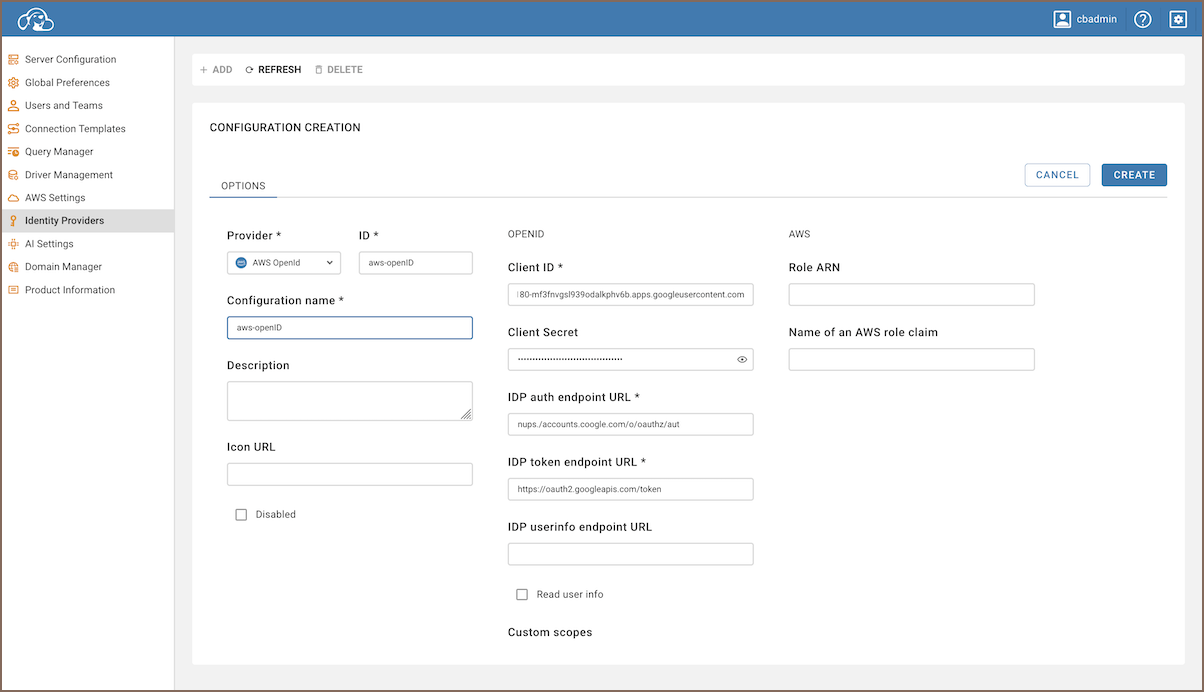Click the CloudBeaver logo icon
Screen dimensions: 1204x692
click(x=36, y=19)
